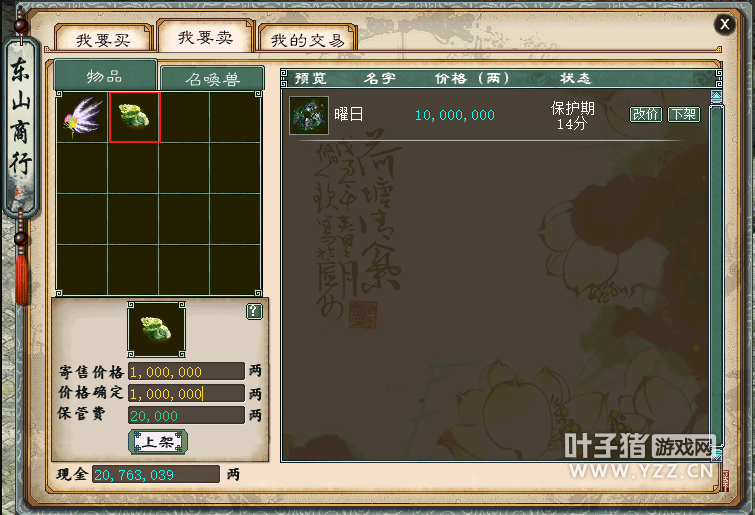This screenshot has width=755, height=515.
Task: Select the purple feather item in inventory
Action: [82, 117]
